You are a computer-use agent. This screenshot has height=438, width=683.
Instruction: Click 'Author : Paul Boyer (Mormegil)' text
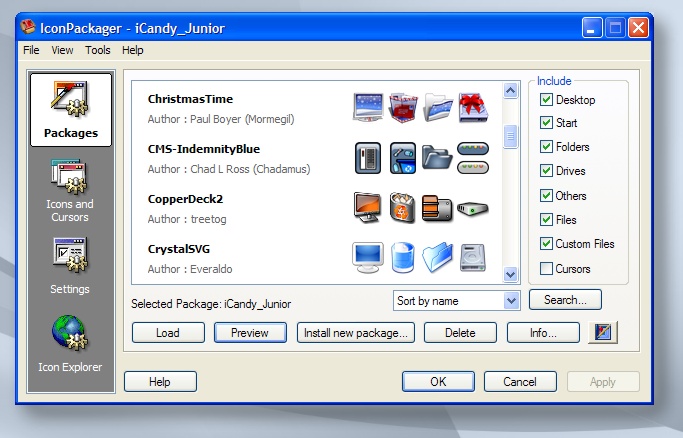[x=221, y=119]
